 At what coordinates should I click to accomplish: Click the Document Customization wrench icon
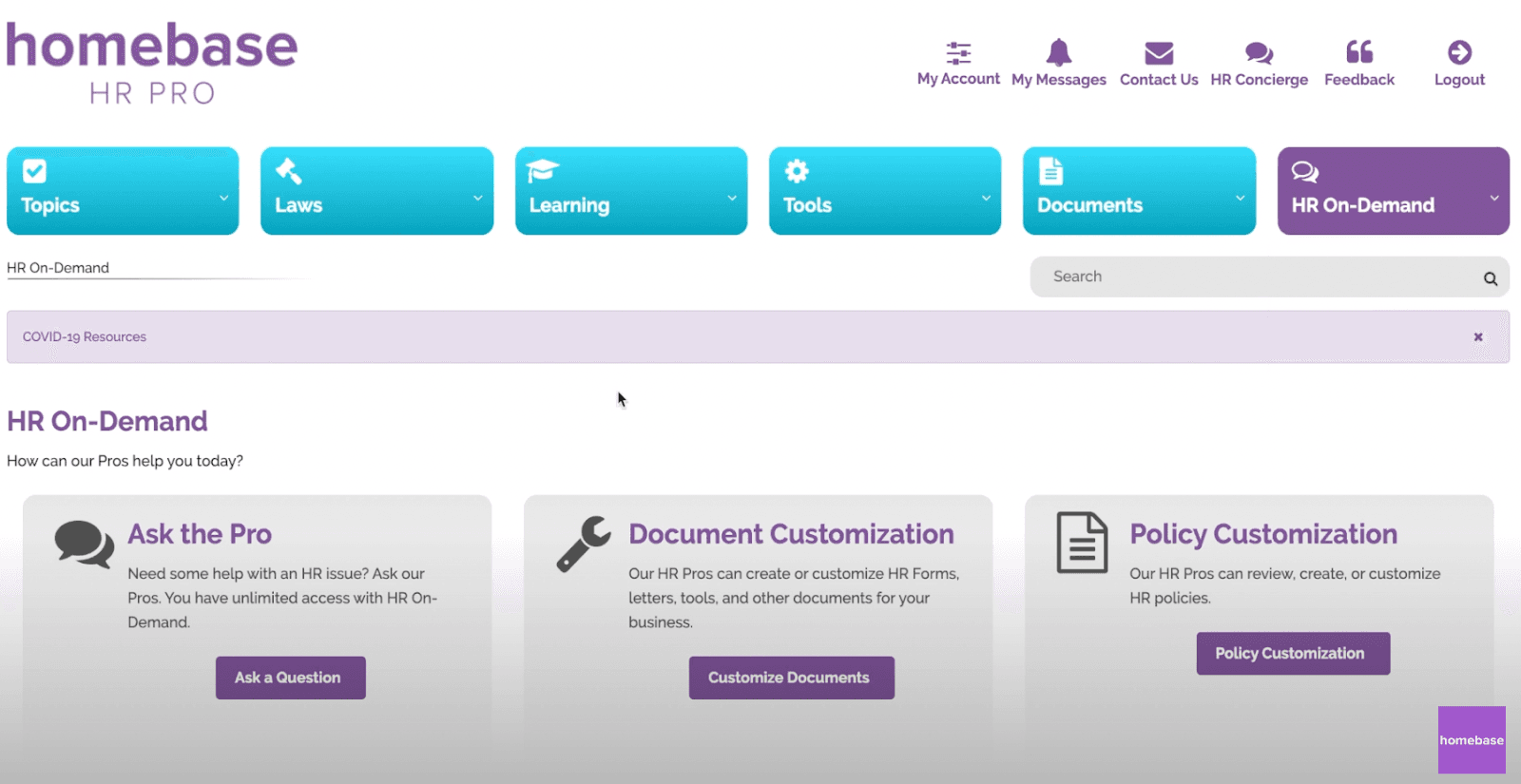click(x=584, y=544)
